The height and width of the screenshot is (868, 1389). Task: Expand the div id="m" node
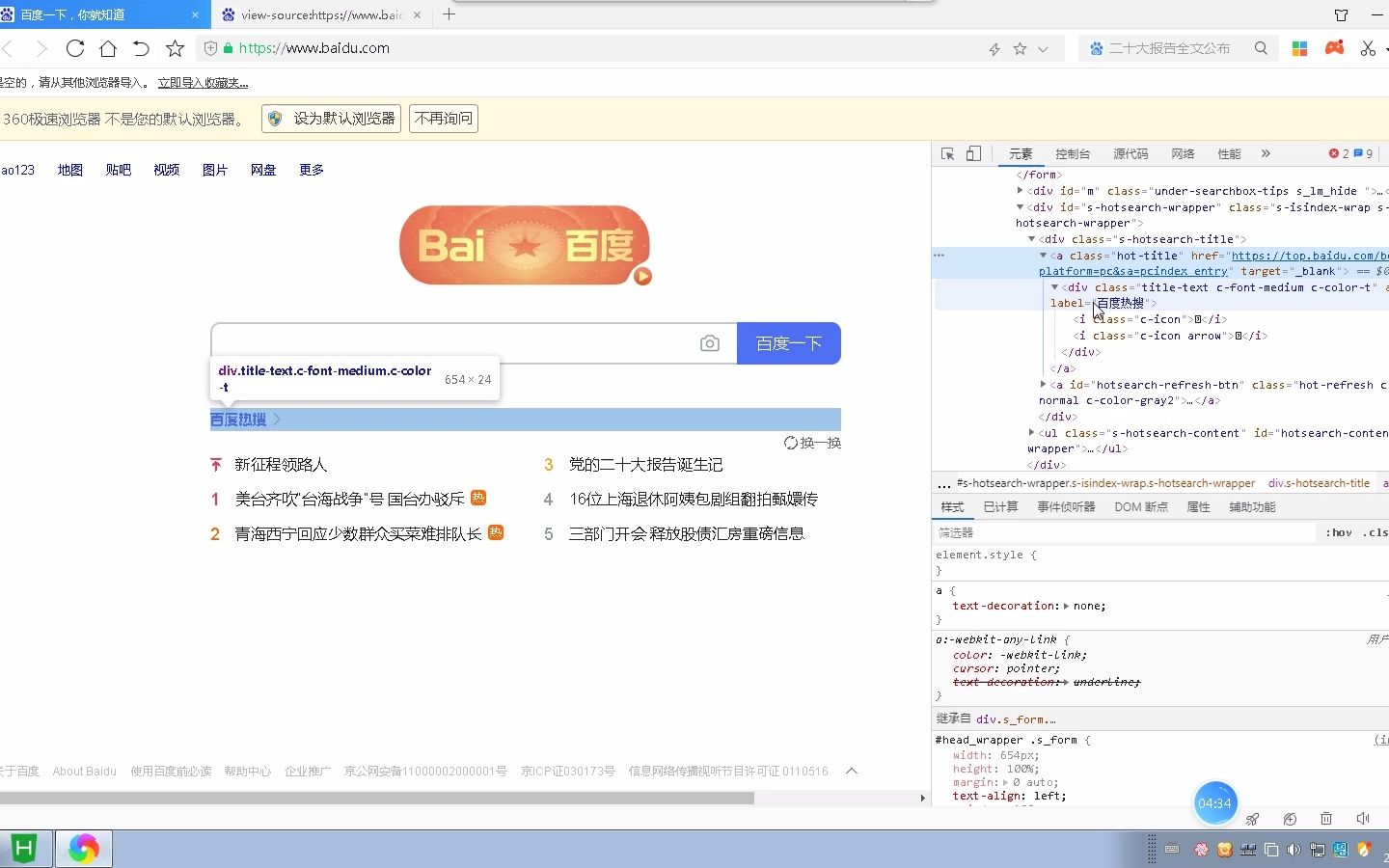pyautogui.click(x=1020, y=191)
